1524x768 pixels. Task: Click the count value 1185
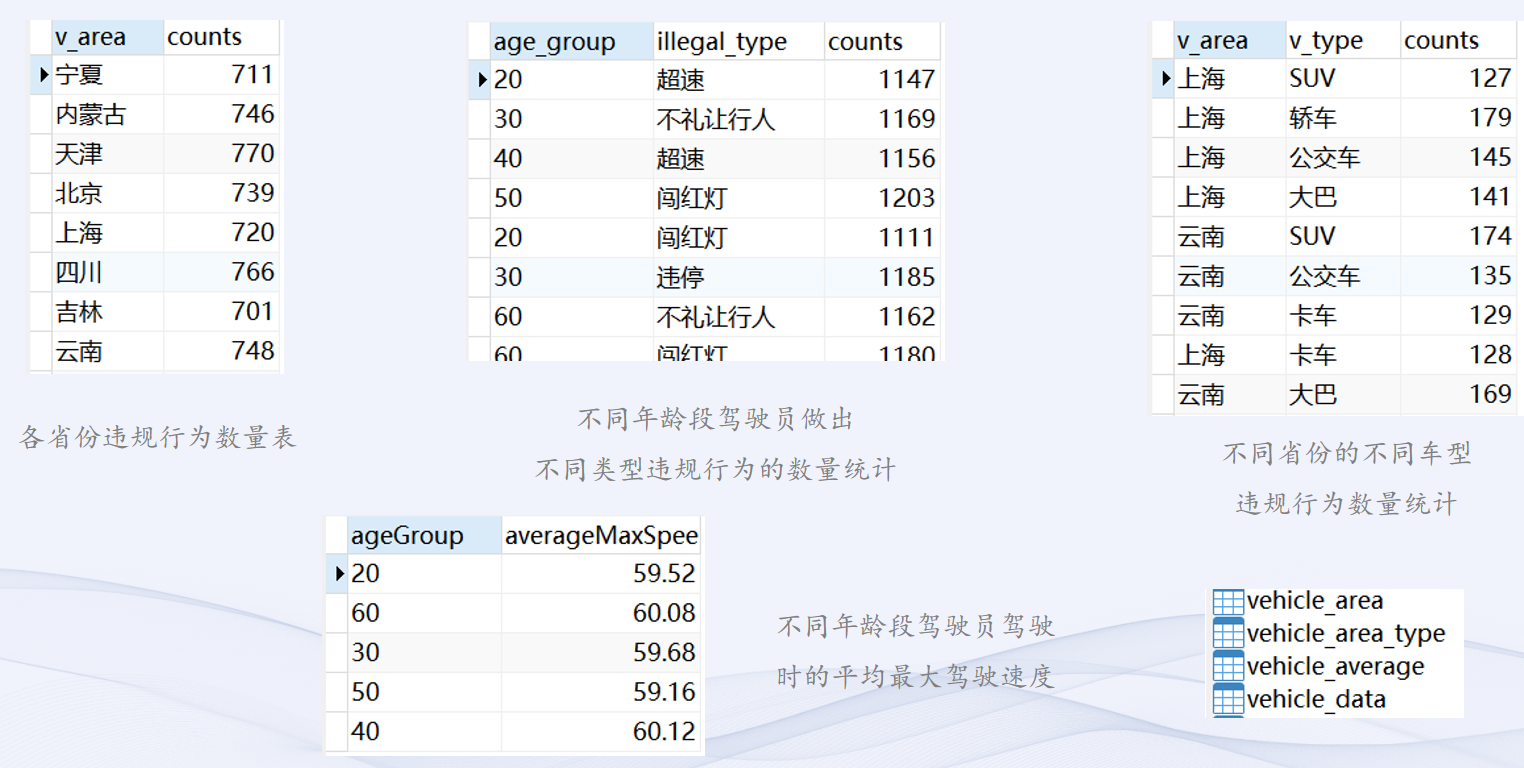(906, 277)
